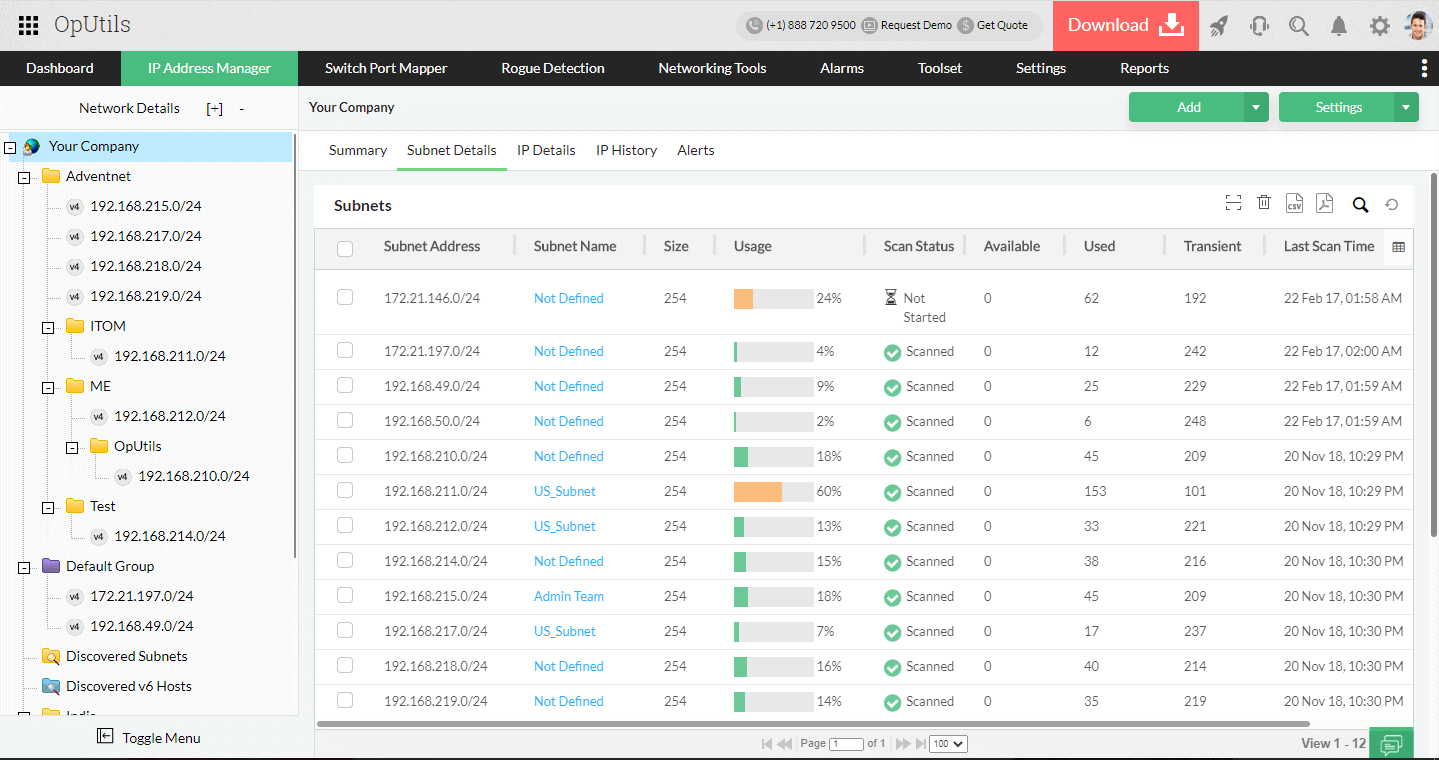Click the green Settings button

[1337, 107]
